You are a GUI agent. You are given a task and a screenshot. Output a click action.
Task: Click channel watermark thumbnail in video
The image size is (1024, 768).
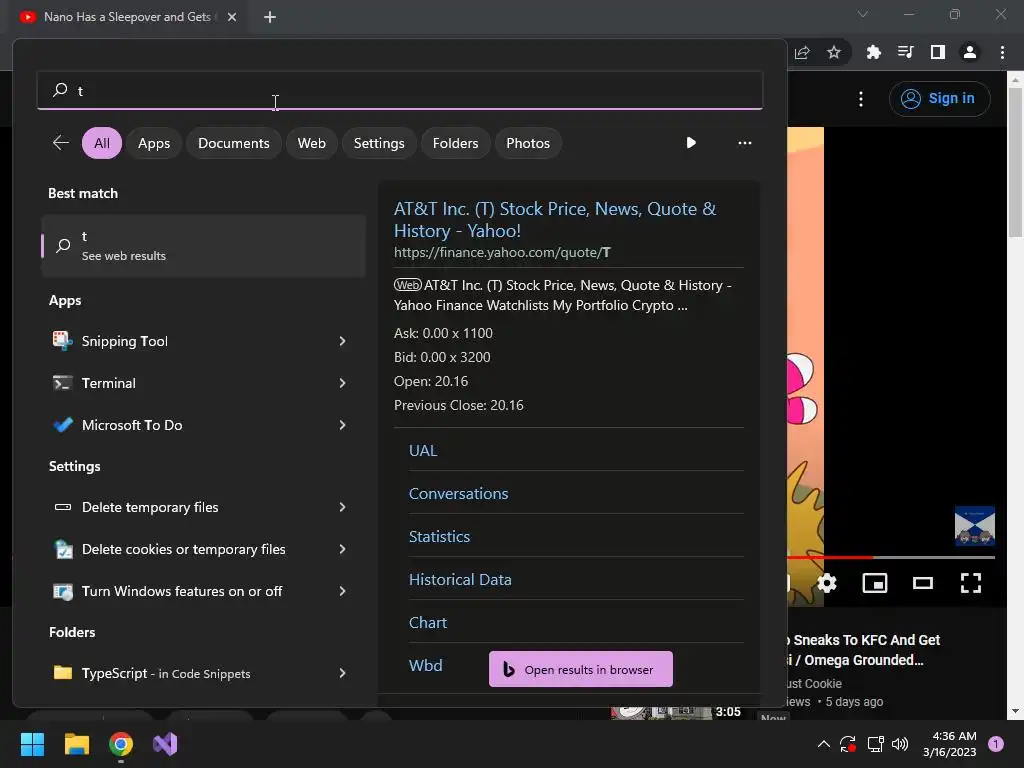tap(974, 526)
